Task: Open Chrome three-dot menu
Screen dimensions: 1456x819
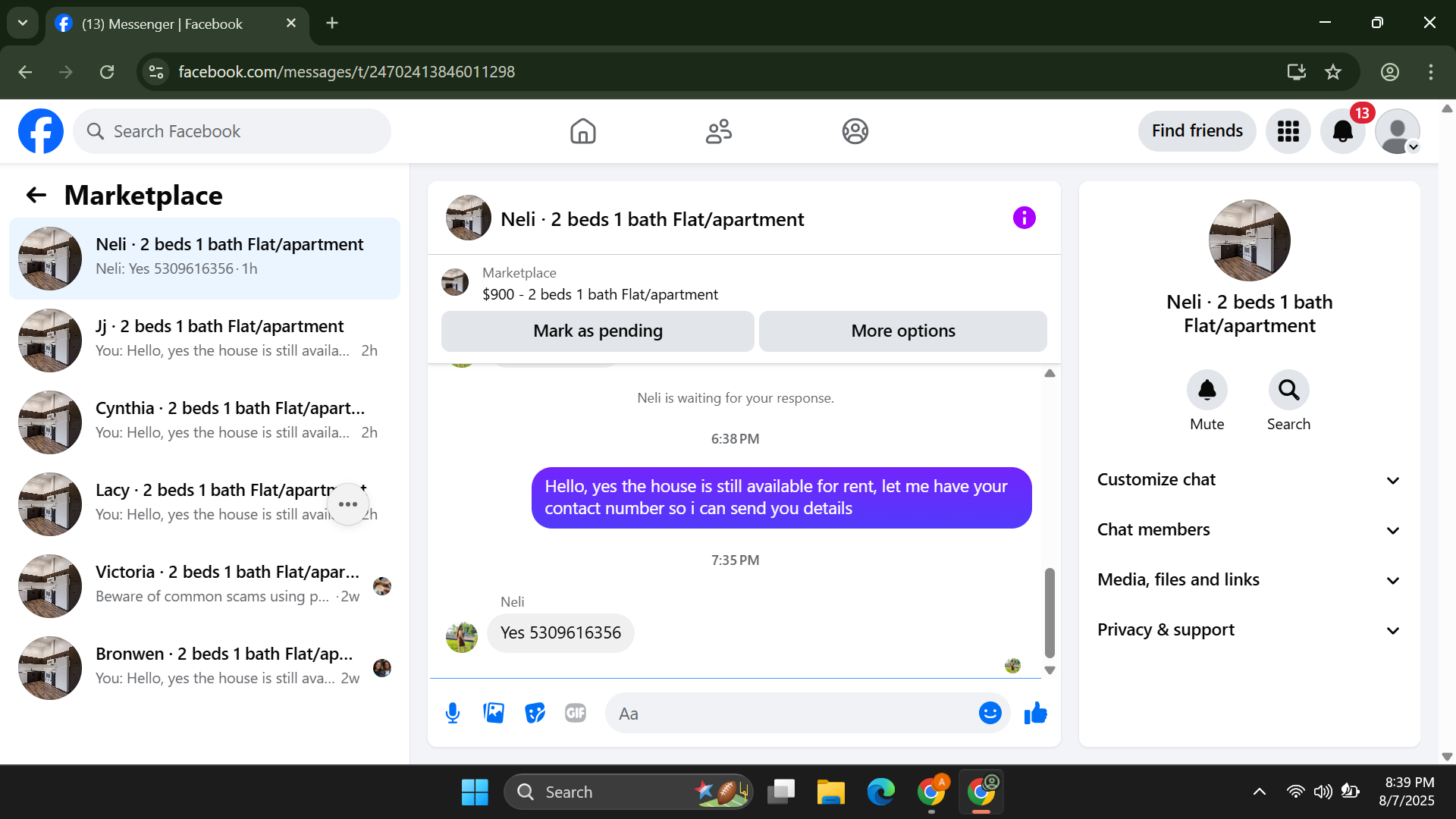Action: [x=1431, y=72]
